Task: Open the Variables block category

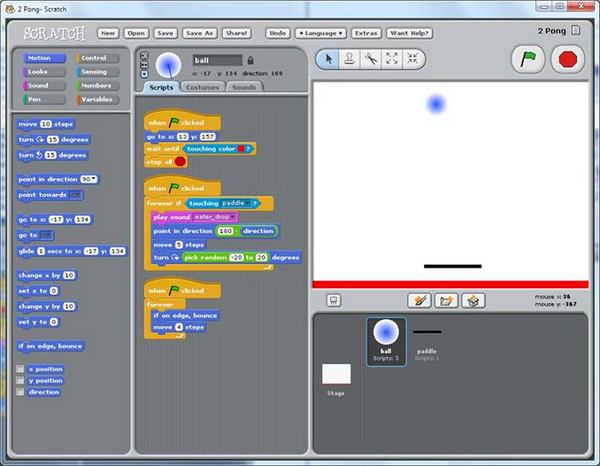Action: [x=98, y=99]
